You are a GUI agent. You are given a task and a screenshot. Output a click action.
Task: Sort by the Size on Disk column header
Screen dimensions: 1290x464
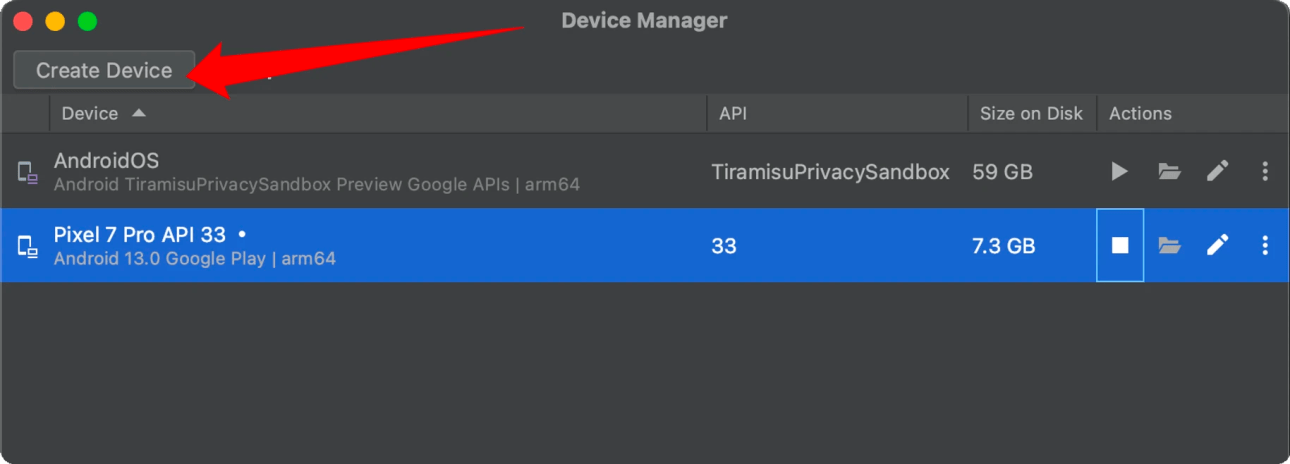(1031, 114)
